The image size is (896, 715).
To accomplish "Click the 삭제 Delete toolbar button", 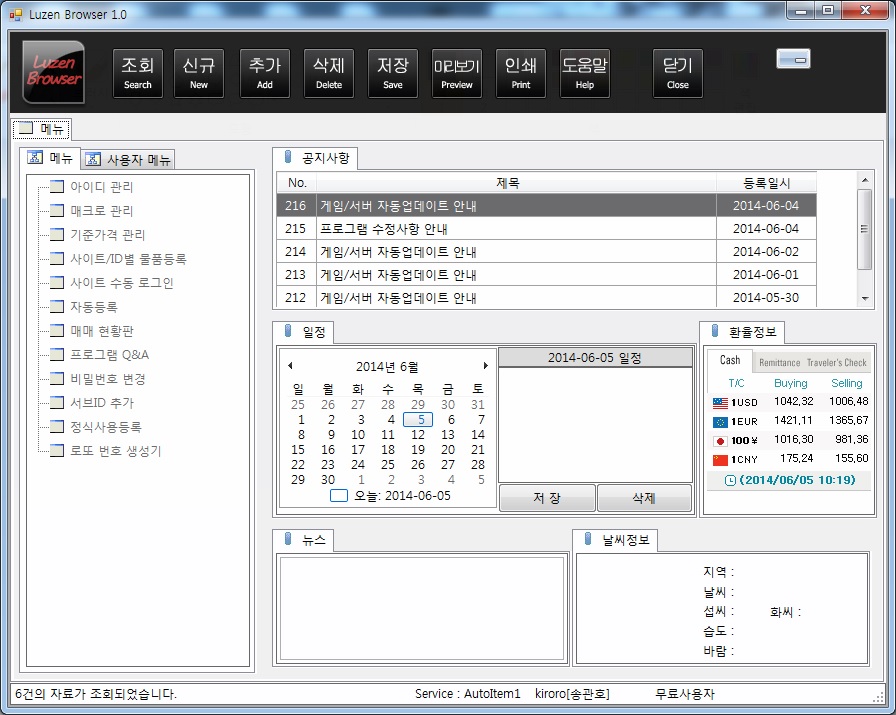I will coord(329,73).
